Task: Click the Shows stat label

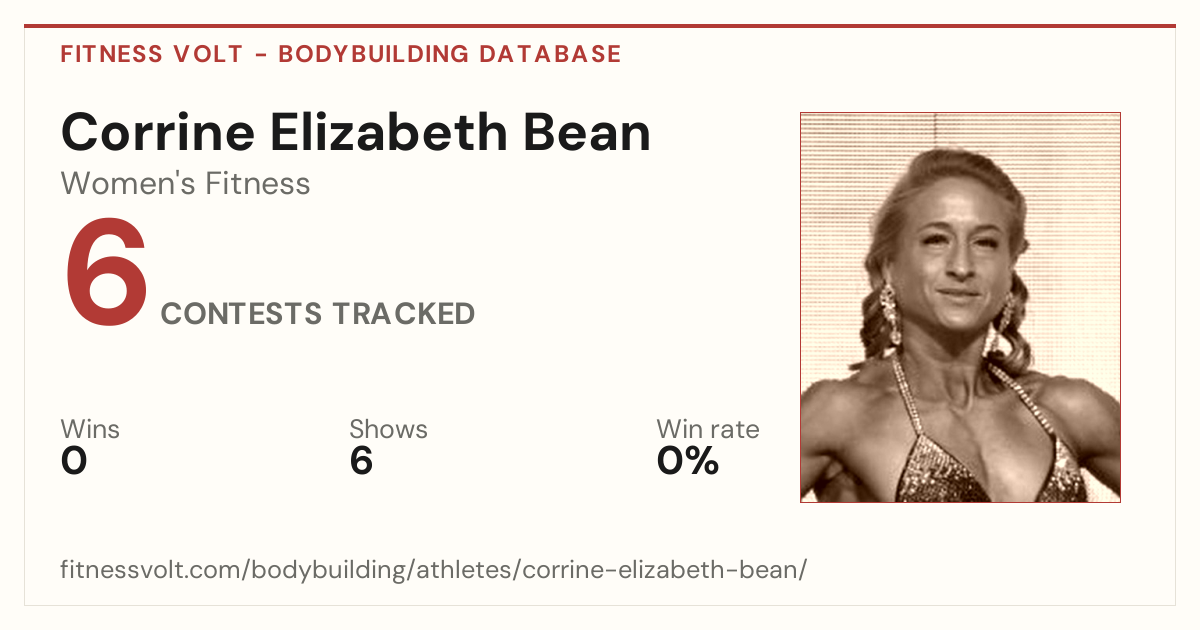Action: pyautogui.click(x=388, y=429)
